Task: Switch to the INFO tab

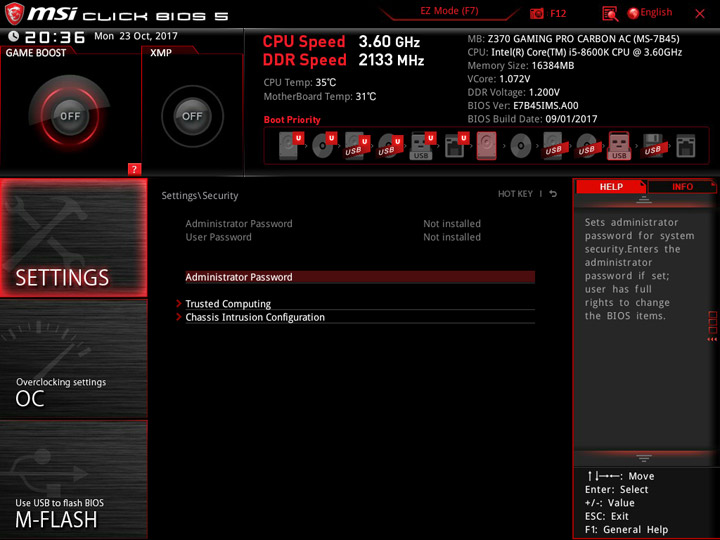Action: point(682,186)
